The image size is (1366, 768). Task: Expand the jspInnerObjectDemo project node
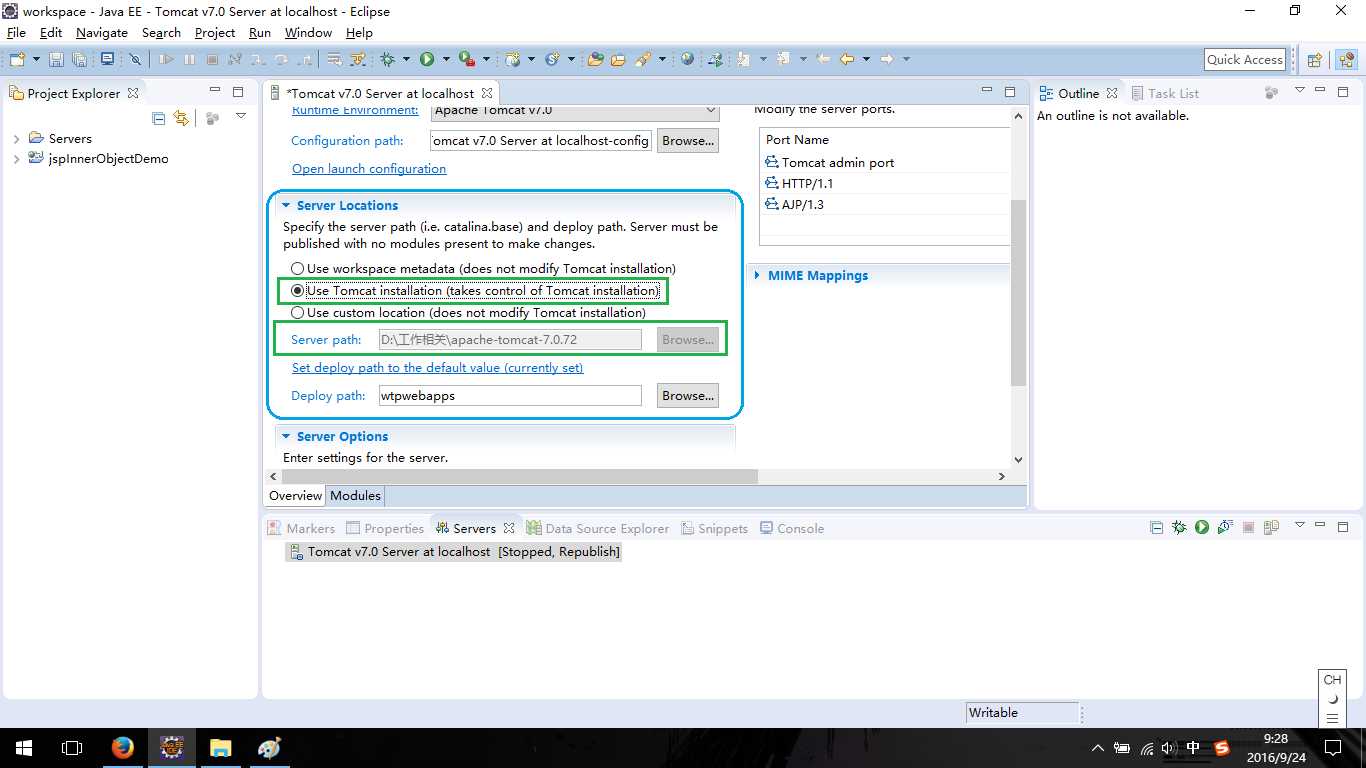click(x=16, y=159)
